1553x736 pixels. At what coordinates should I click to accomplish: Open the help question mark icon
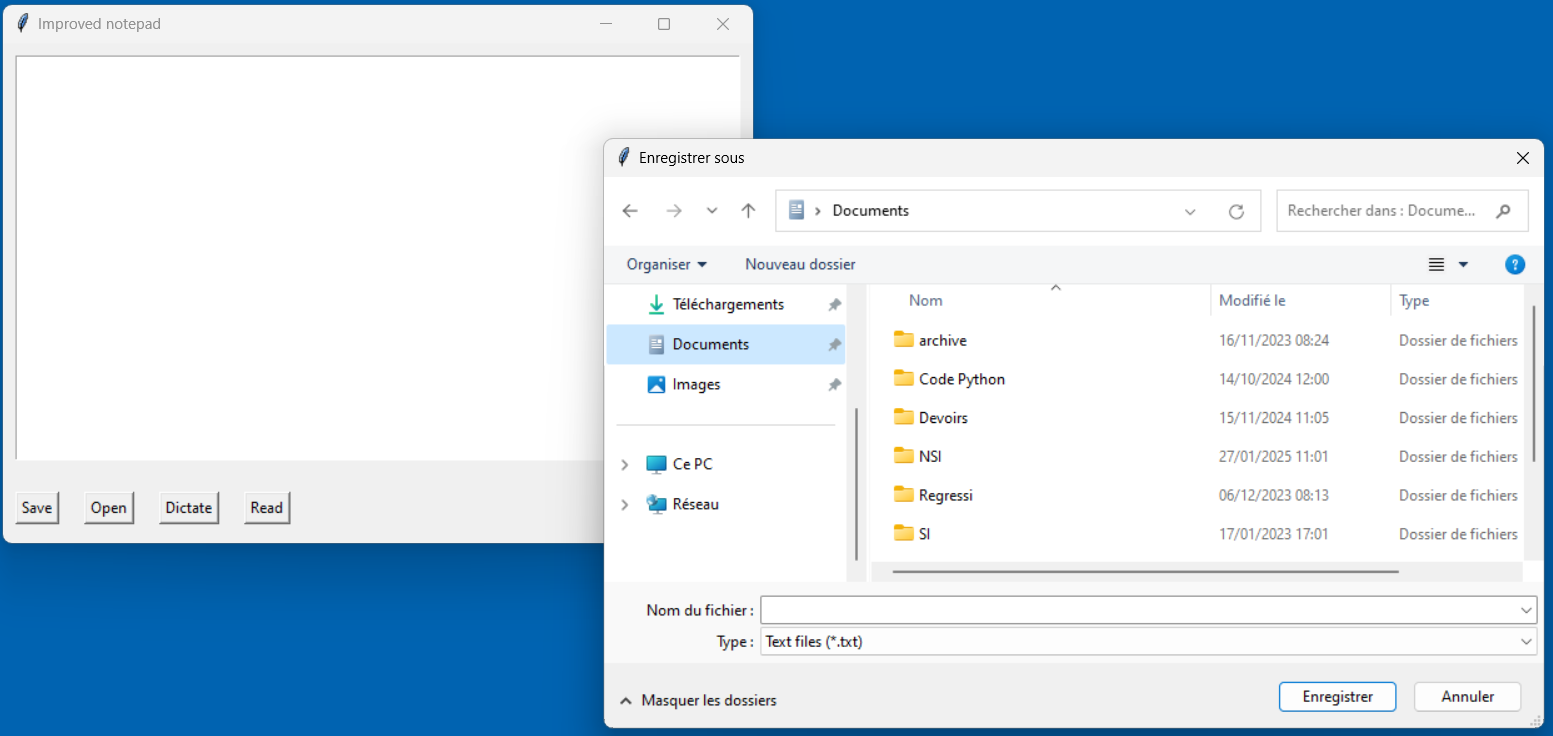coord(1515,265)
